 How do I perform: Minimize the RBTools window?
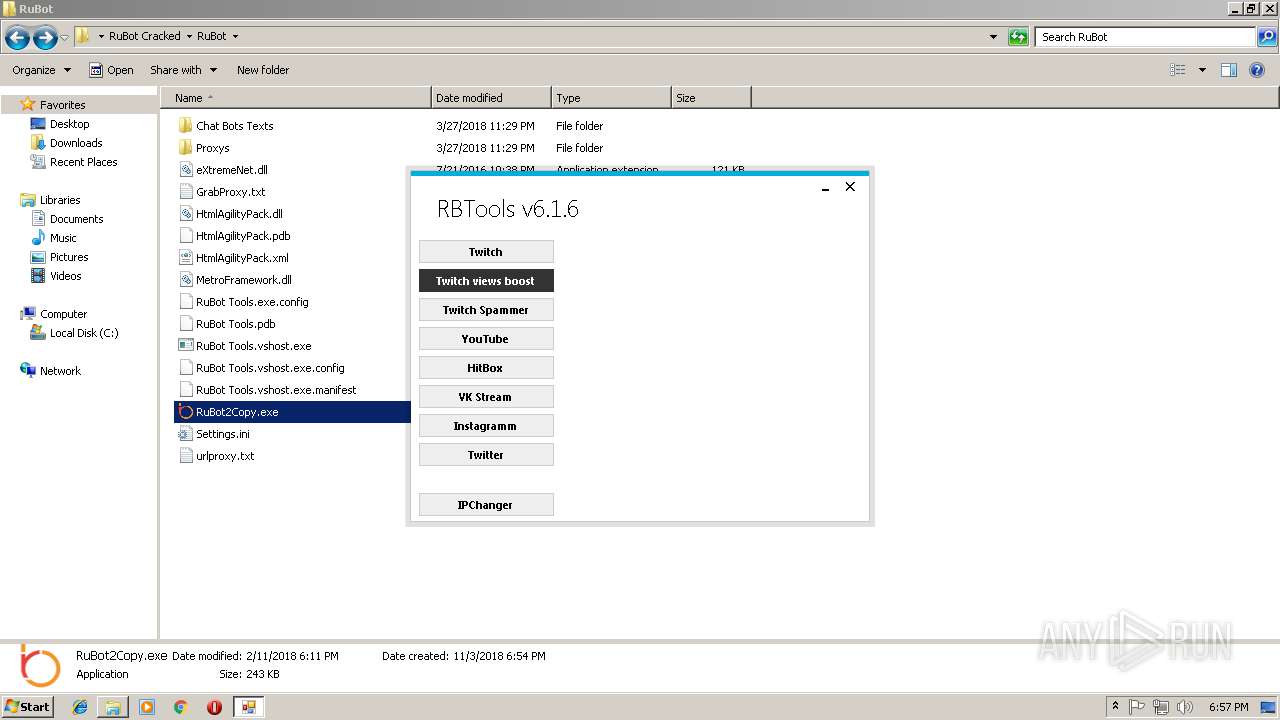coord(825,187)
